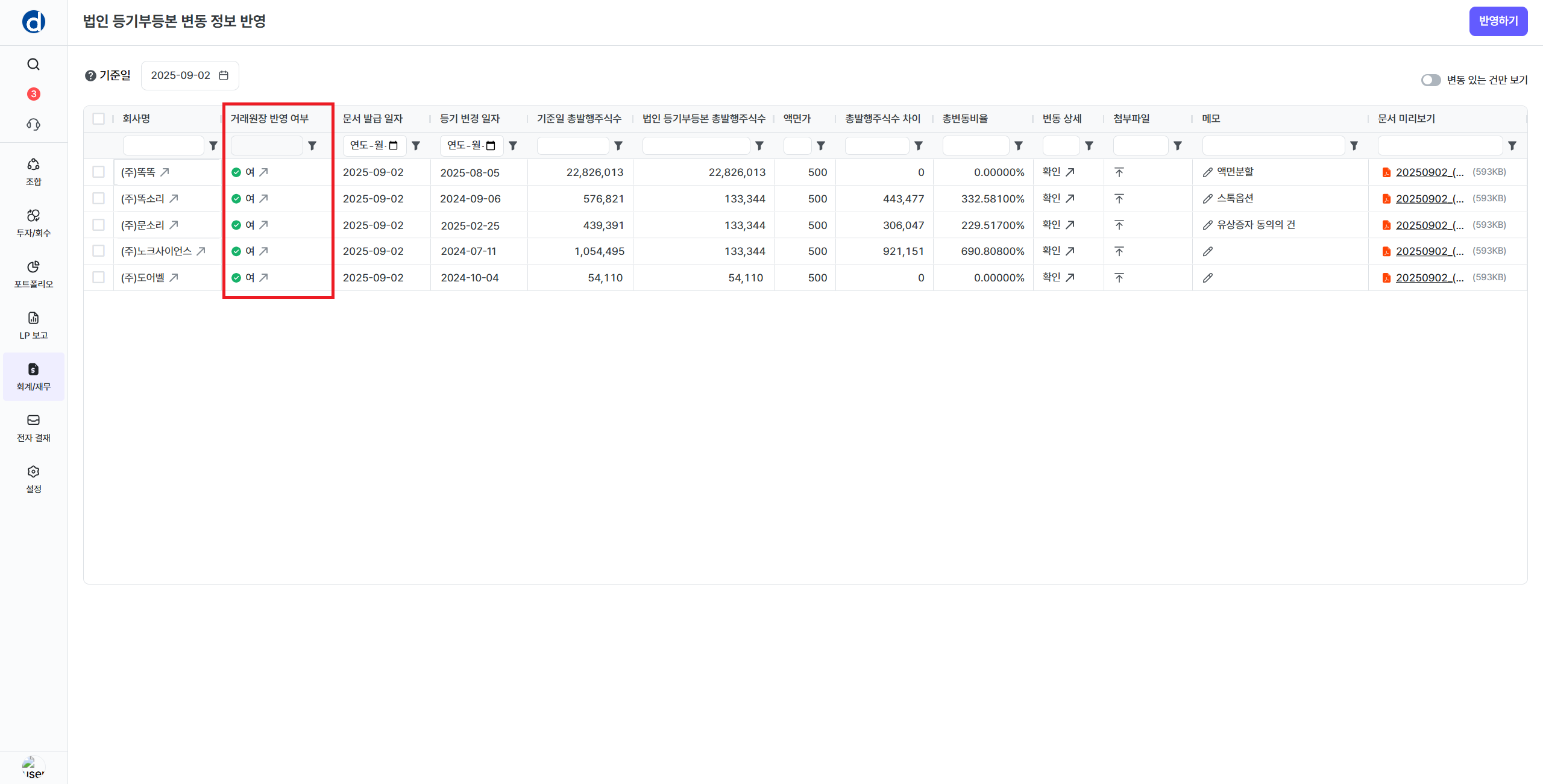Open 문서 발급 일자 date filter picker
1543x784 pixels.
[394, 146]
